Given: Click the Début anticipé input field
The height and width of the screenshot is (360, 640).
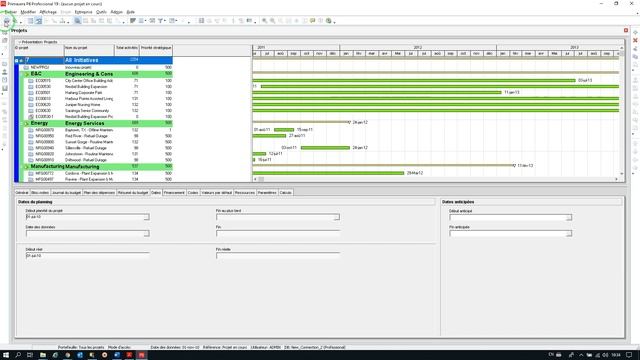Looking at the screenshot, I should (x=508, y=218).
